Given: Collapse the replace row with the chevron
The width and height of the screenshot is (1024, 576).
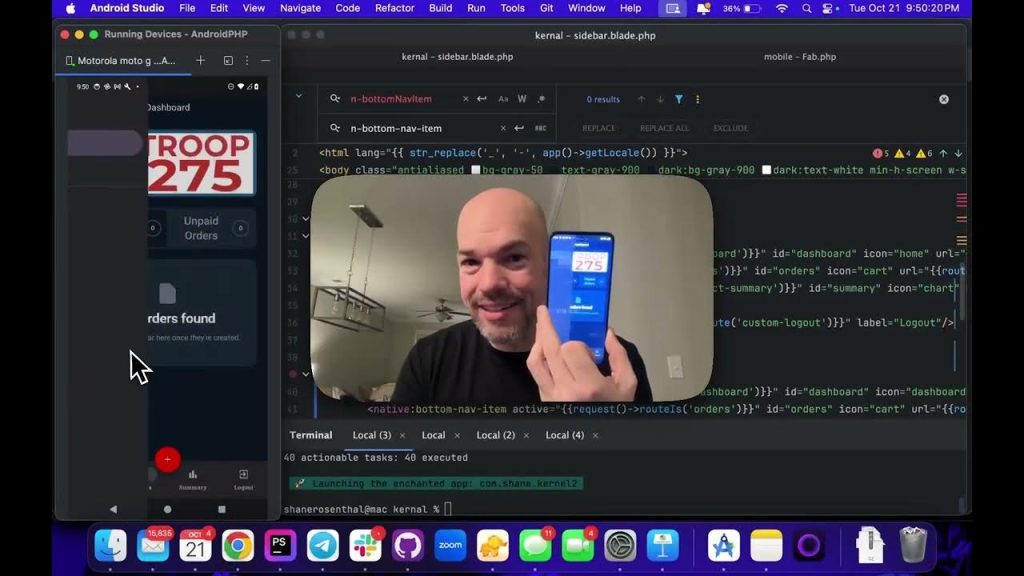Looking at the screenshot, I should 298,98.
